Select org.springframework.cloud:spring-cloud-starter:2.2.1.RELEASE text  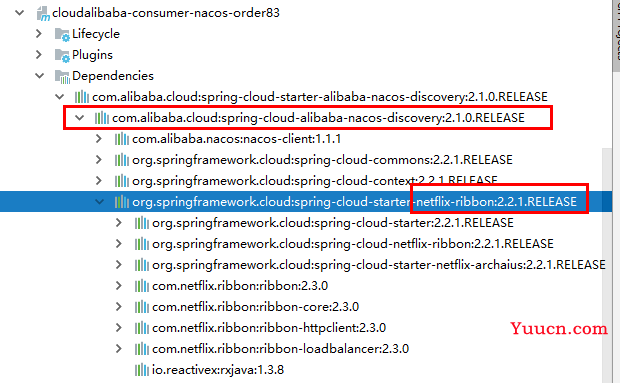[333, 223]
